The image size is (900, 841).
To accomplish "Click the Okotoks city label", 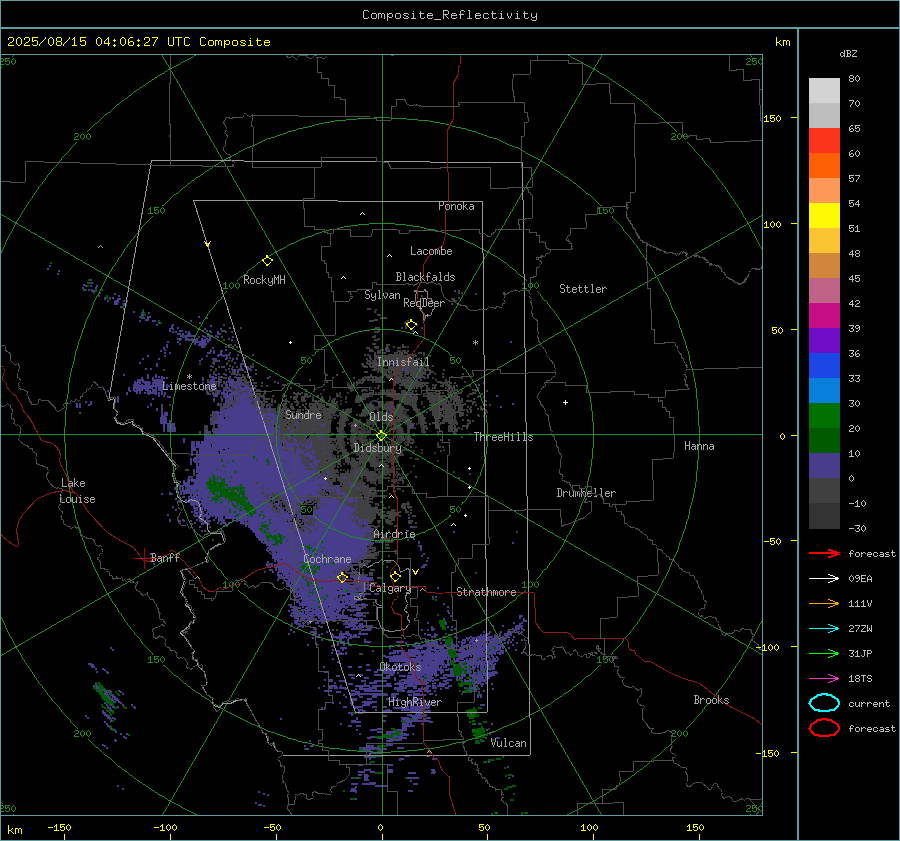I will (400, 667).
